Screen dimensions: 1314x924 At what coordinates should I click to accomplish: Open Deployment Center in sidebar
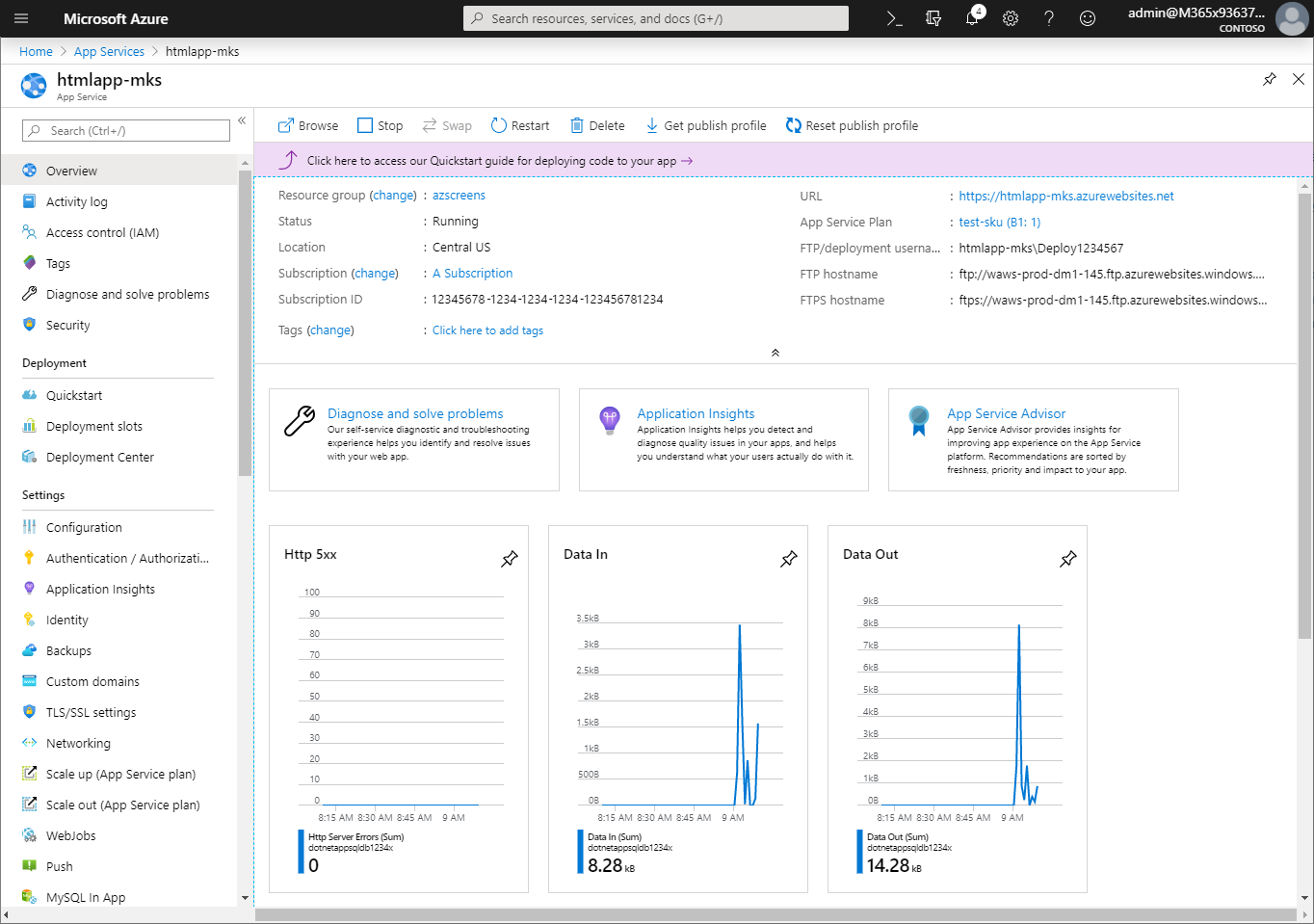point(99,457)
